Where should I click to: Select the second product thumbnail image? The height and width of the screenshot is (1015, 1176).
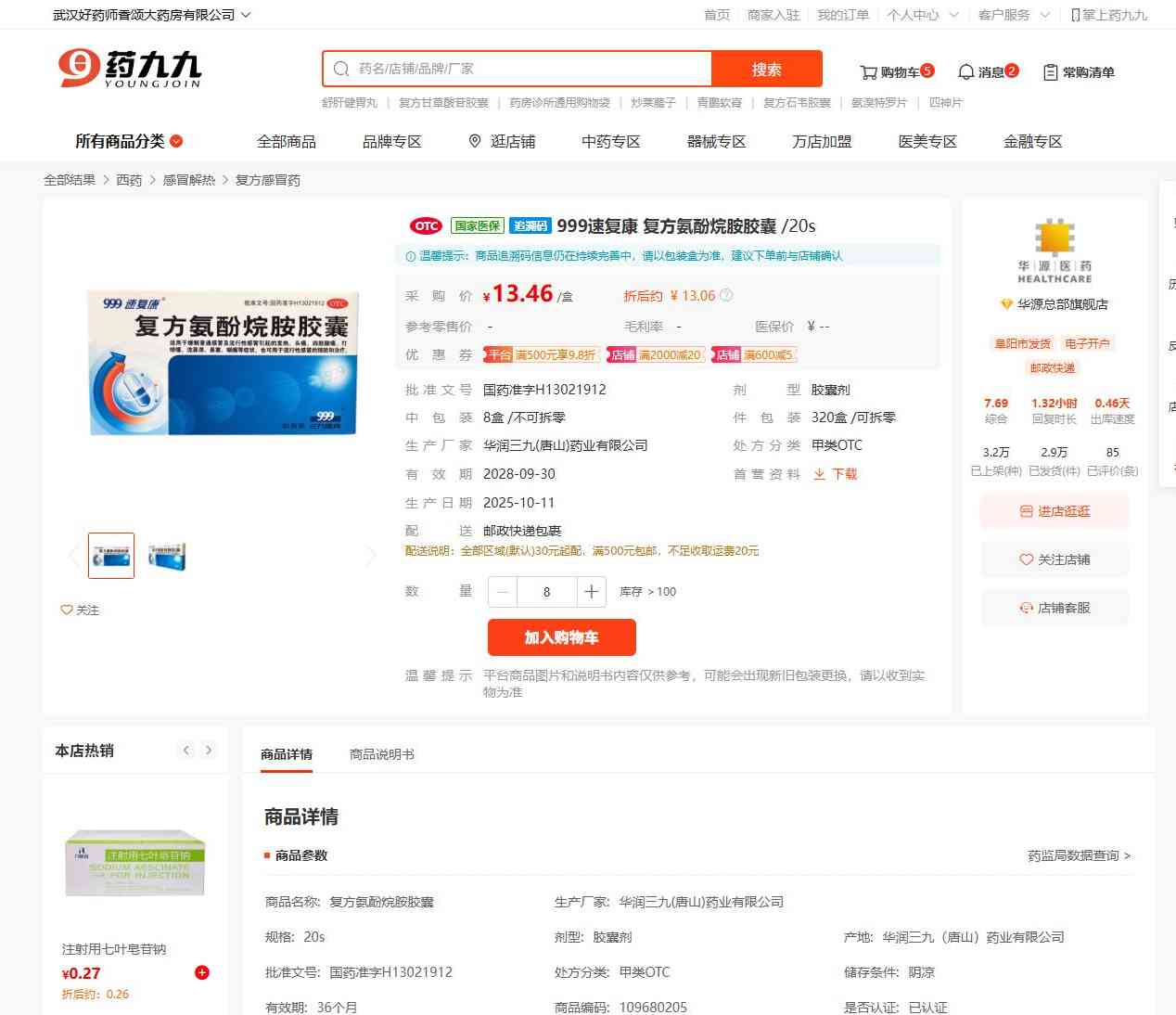pos(167,556)
